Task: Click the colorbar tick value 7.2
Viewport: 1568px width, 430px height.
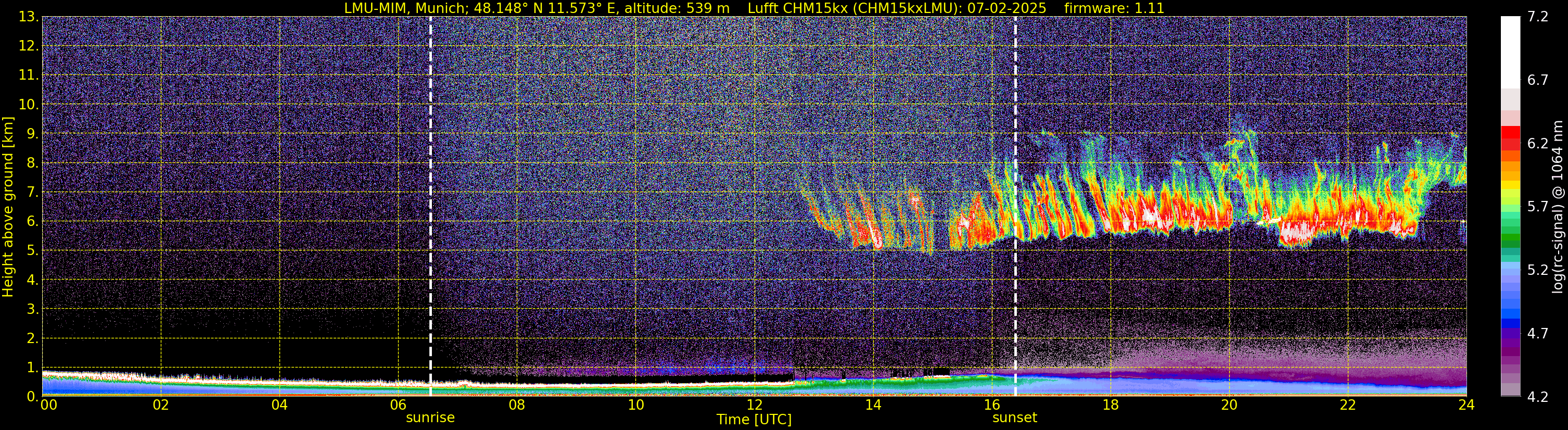Action: 1538,17
